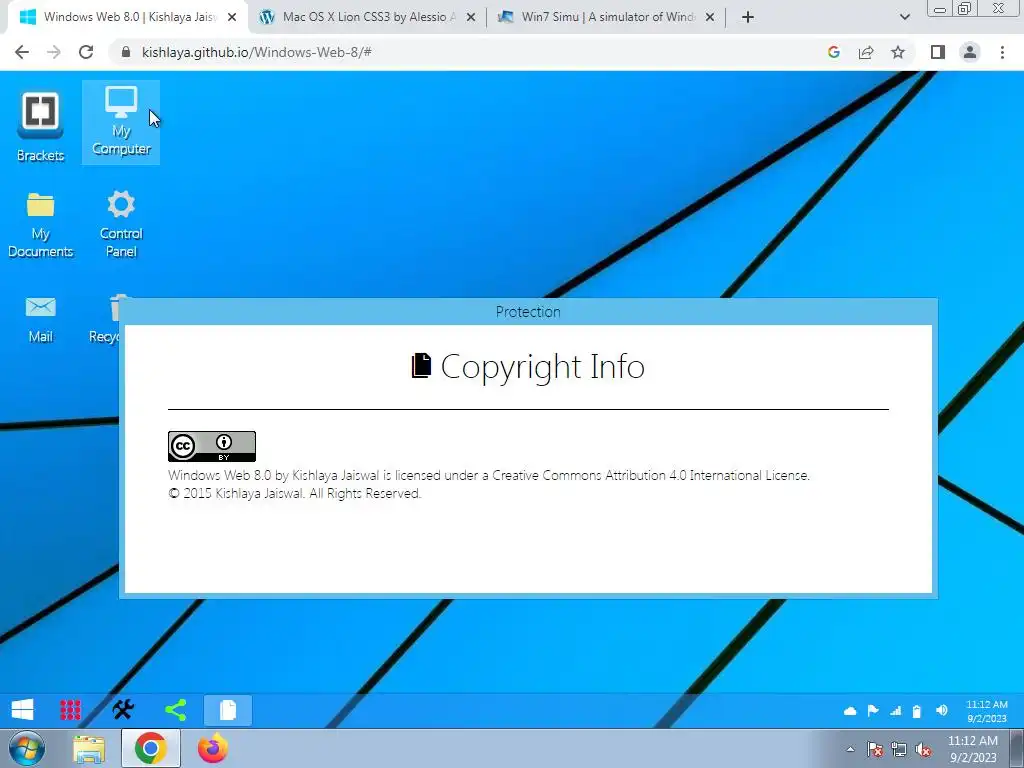Expand the tab search dropdown

[904, 18]
